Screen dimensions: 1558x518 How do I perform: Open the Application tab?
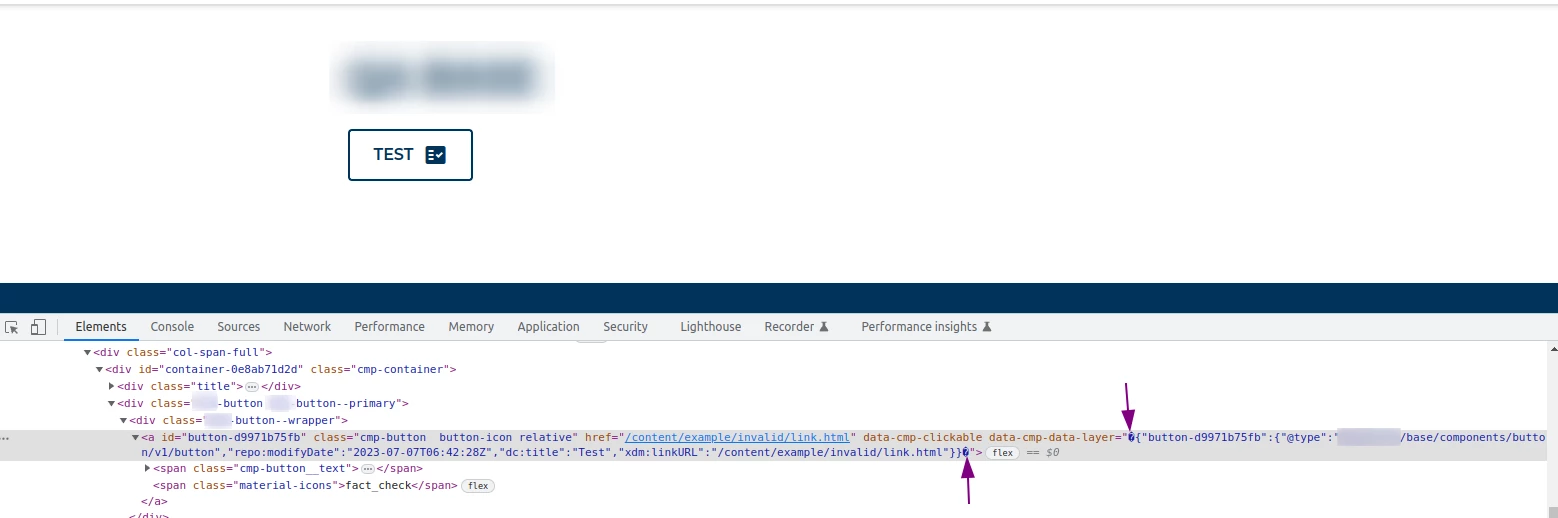(548, 327)
